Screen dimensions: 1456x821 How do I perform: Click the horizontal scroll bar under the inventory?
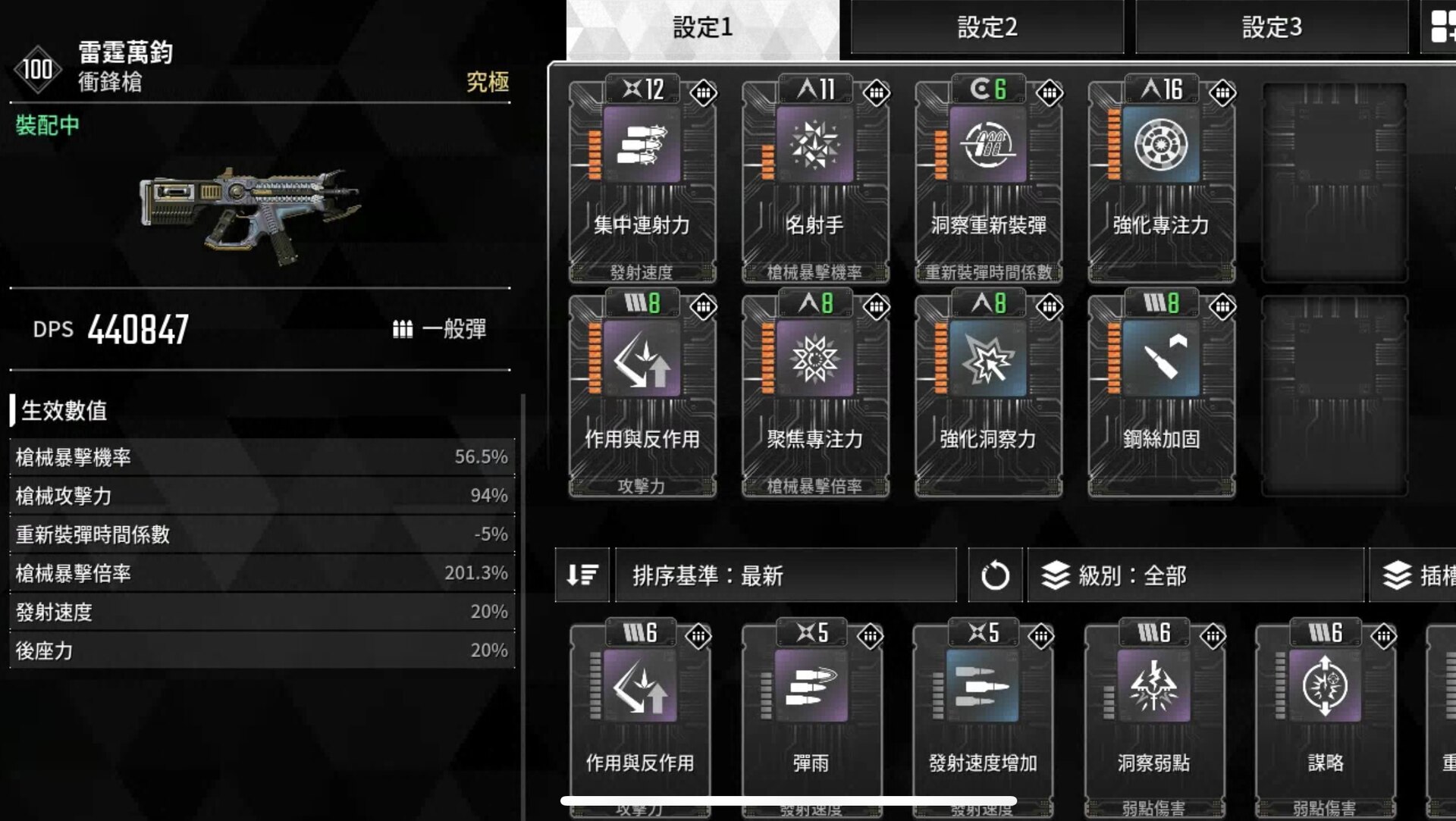789,801
